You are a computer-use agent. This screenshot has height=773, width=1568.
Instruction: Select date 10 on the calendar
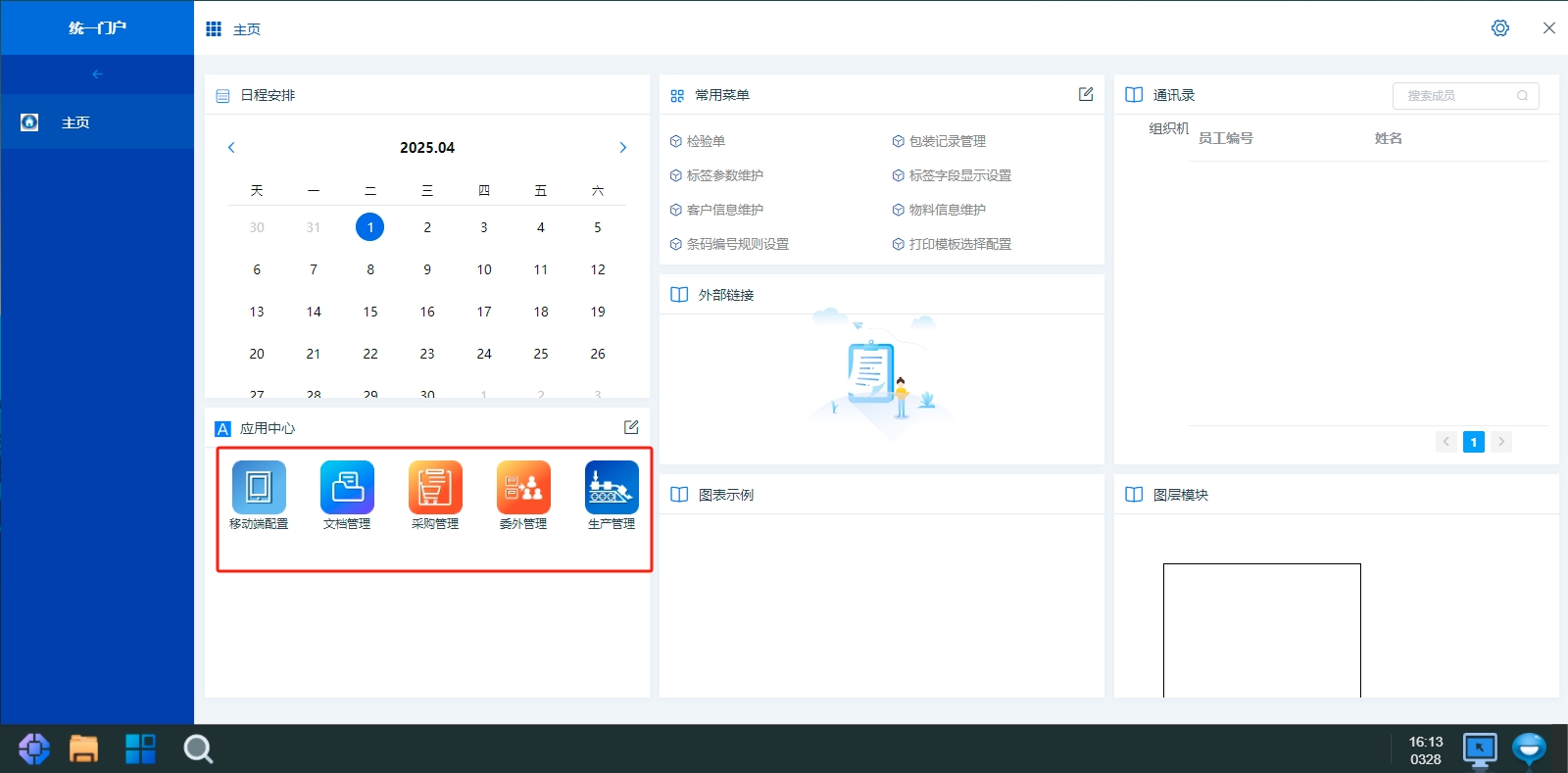click(x=484, y=269)
